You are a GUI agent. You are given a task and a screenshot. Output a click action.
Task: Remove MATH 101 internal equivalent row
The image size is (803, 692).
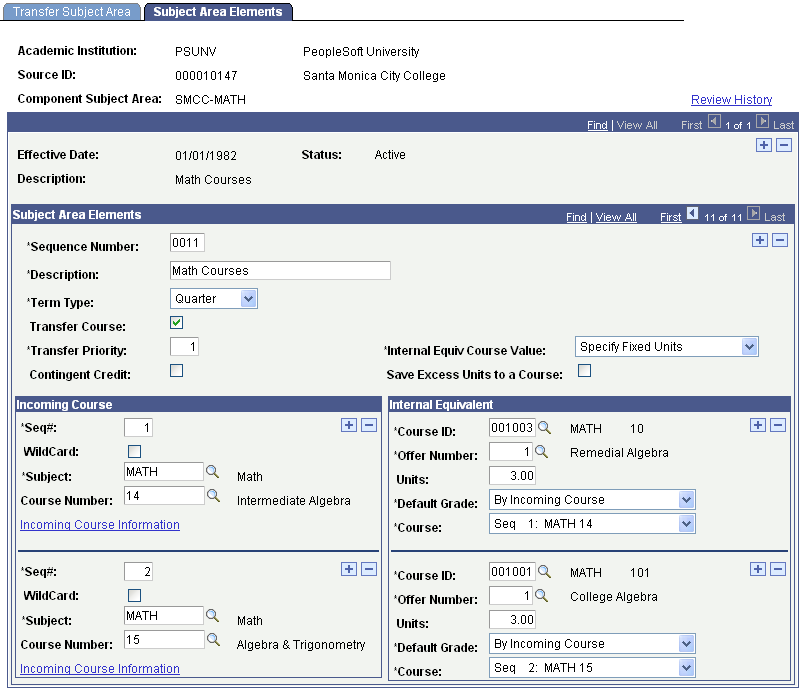[777, 569]
